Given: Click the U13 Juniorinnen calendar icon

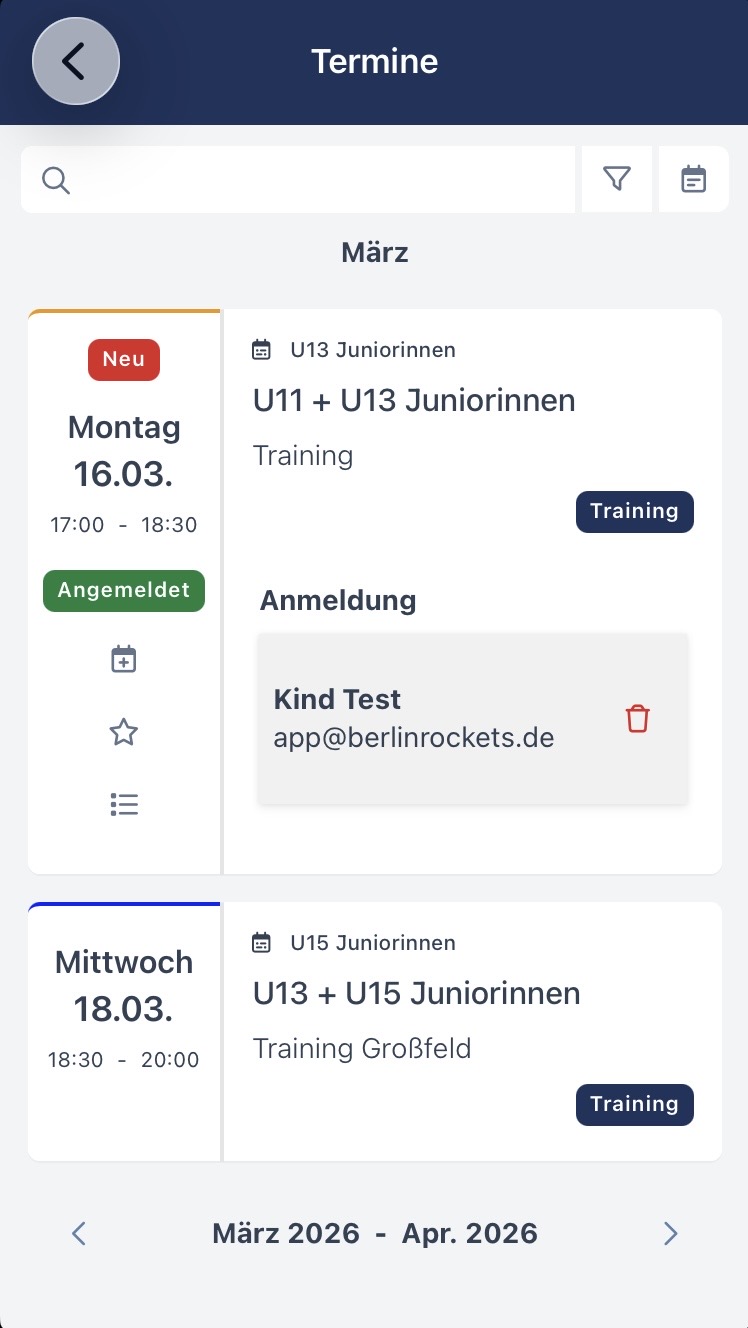Looking at the screenshot, I should click(261, 350).
